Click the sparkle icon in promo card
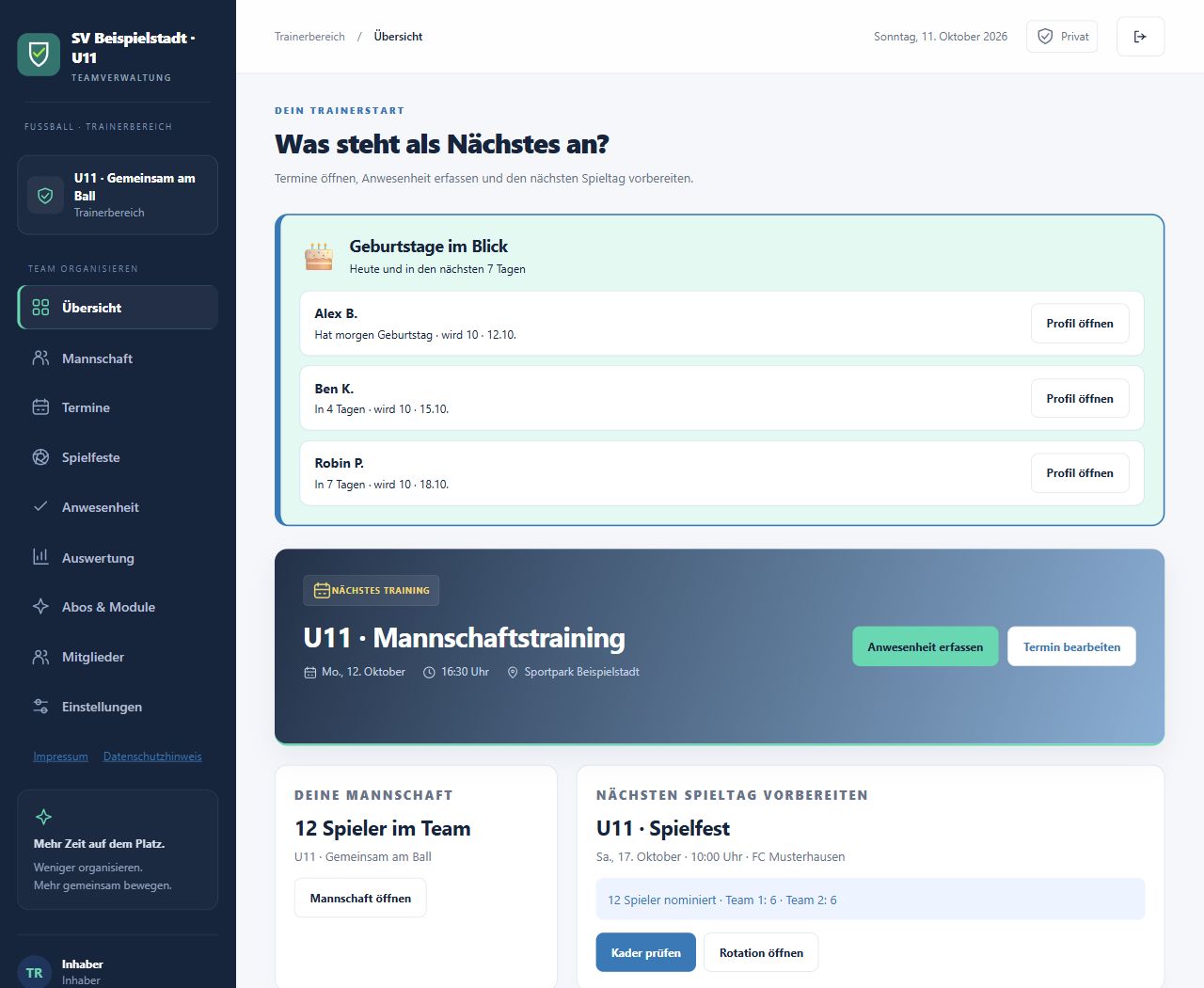1204x988 pixels. [x=43, y=817]
